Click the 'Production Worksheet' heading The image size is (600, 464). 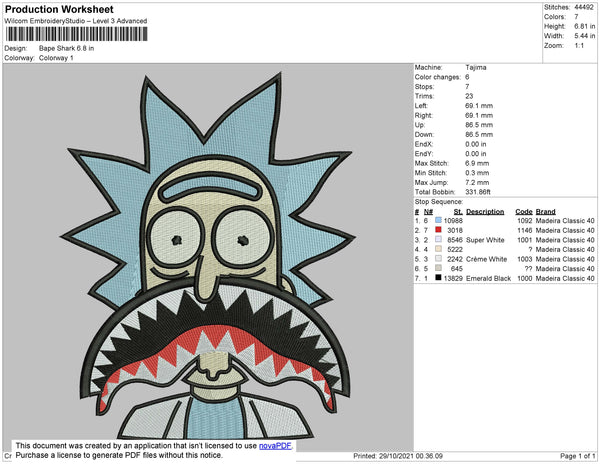pos(59,10)
